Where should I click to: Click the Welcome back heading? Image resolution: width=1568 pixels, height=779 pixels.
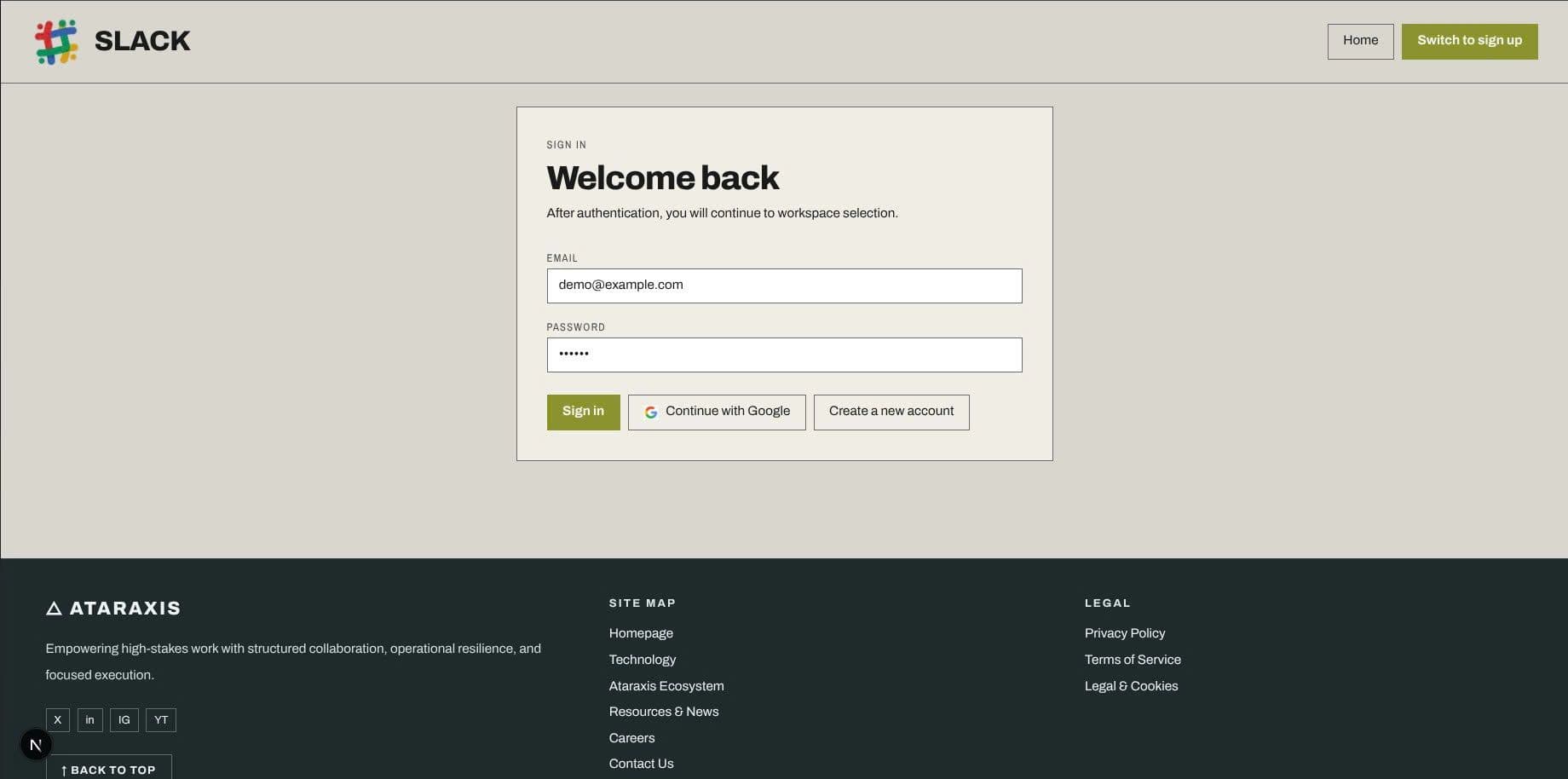663,178
